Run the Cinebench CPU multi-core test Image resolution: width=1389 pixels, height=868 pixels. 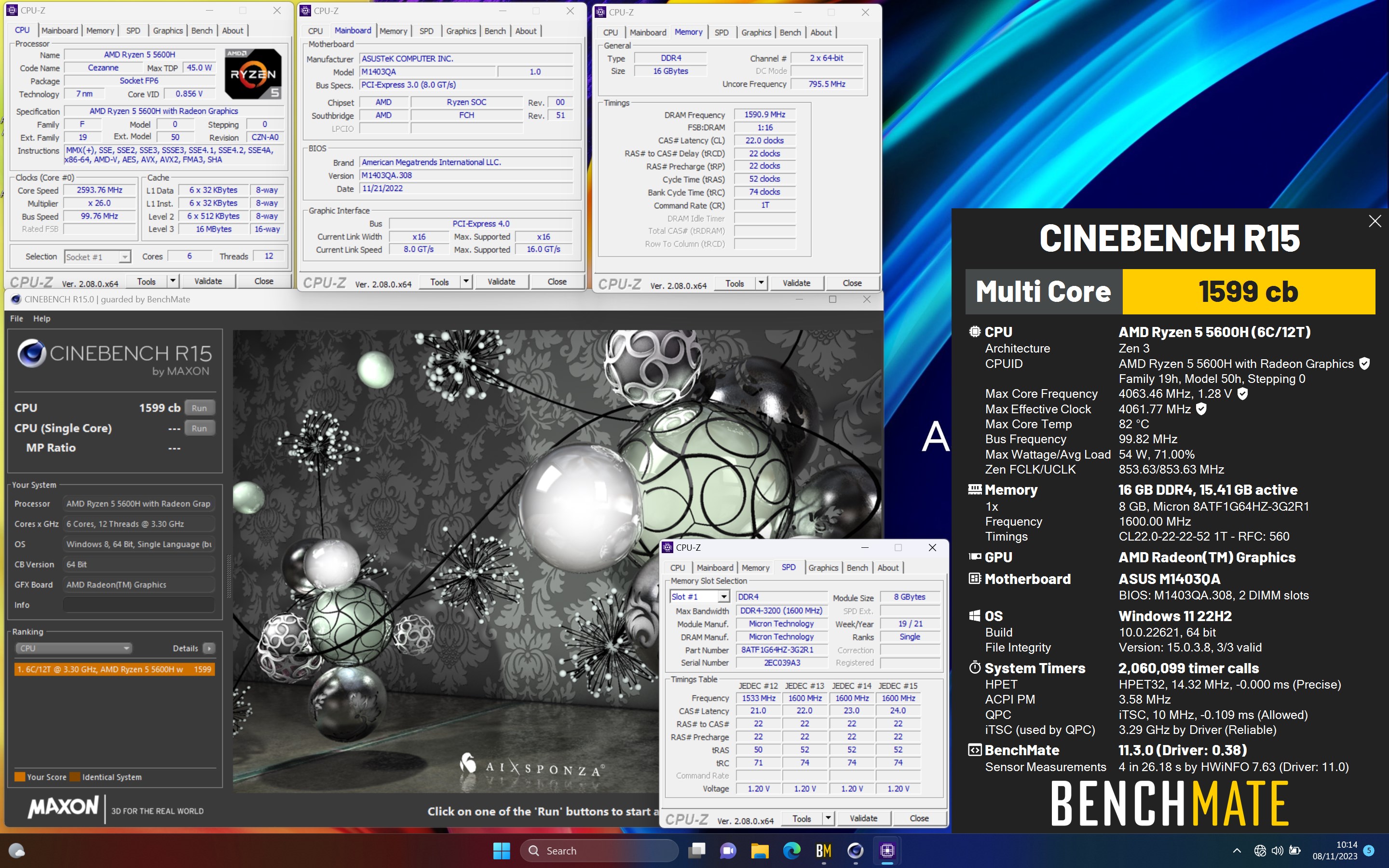pos(199,407)
